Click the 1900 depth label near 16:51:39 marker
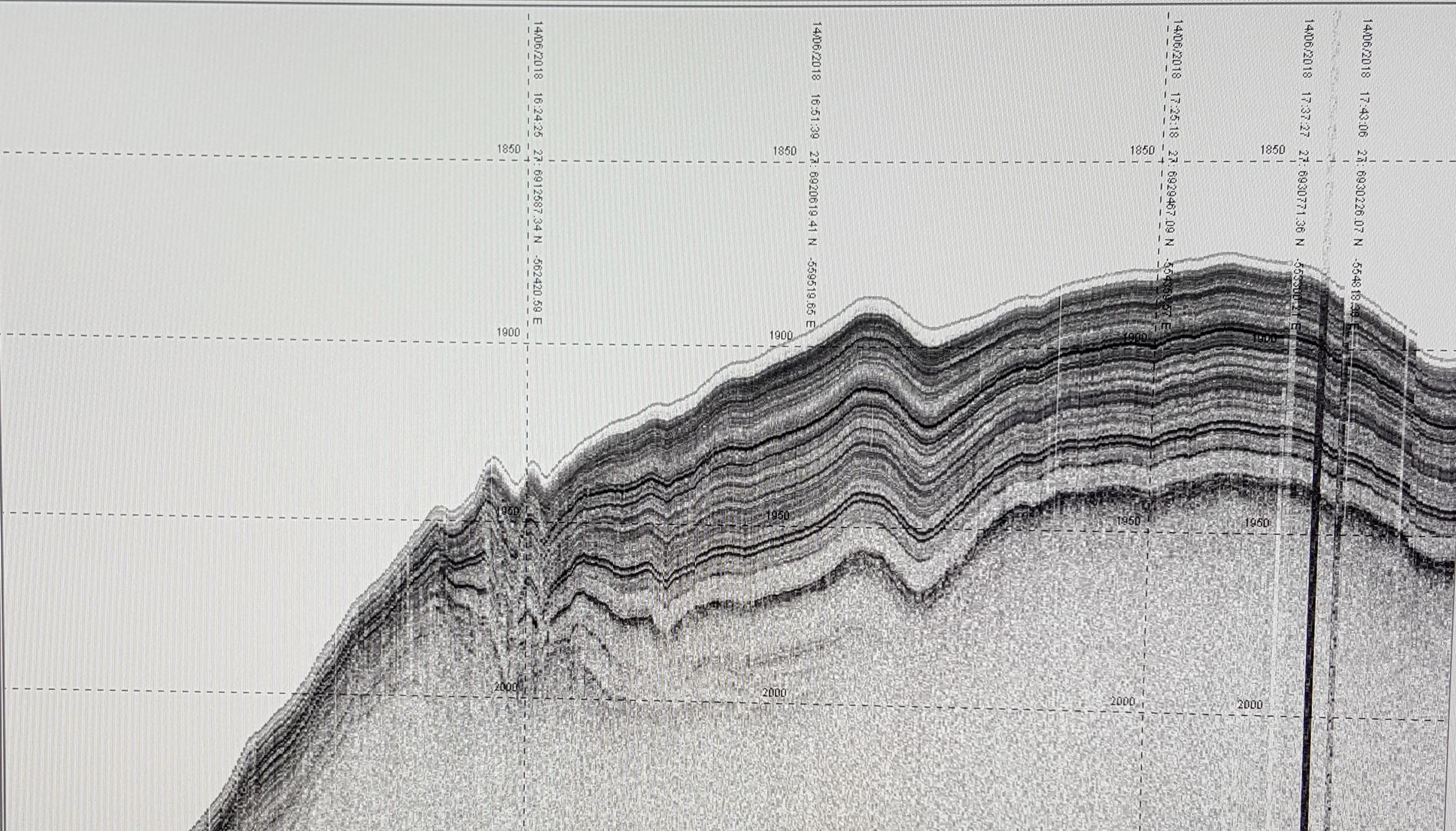The height and width of the screenshot is (831, 1456). [780, 335]
